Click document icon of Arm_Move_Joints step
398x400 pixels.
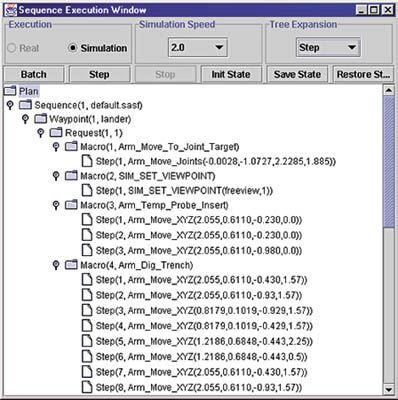tap(87, 161)
